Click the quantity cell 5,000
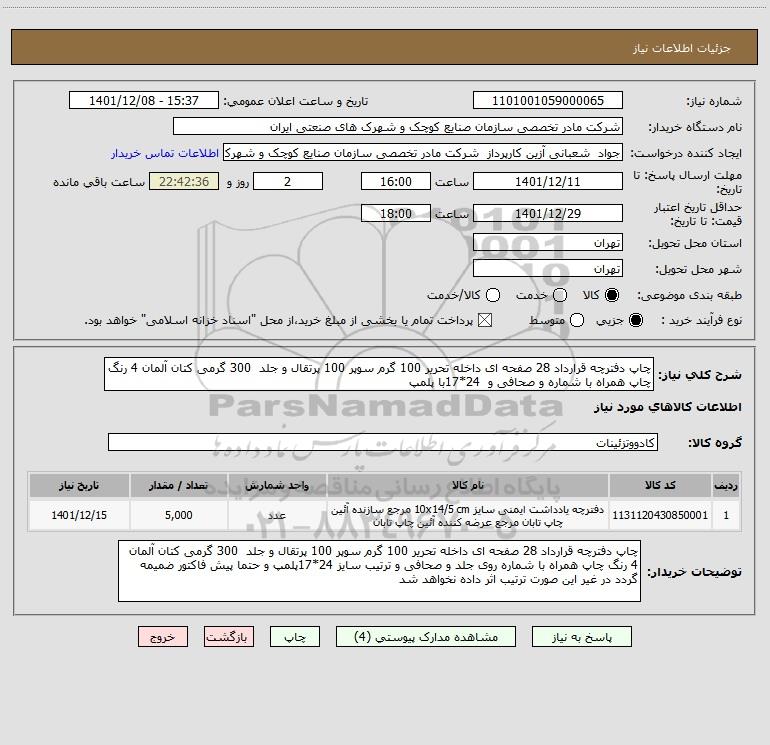770x745 pixels. tap(179, 515)
